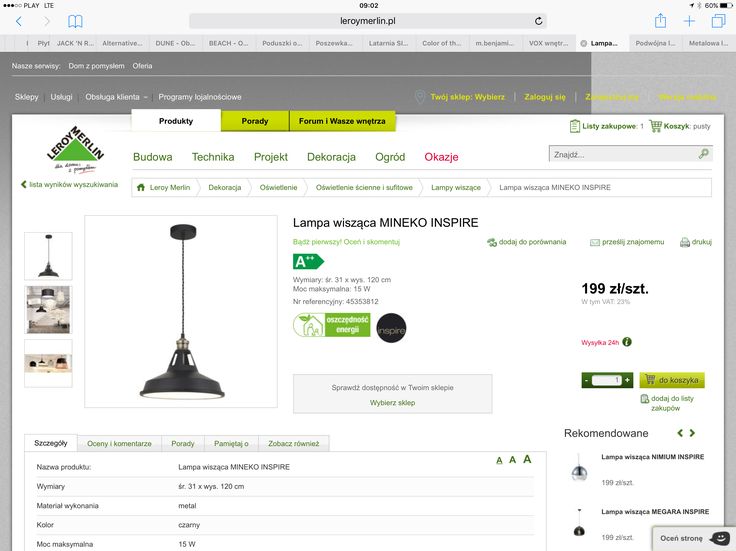The height and width of the screenshot is (551, 736).
Task: Show all open tabs overview icon
Action: coord(718,21)
